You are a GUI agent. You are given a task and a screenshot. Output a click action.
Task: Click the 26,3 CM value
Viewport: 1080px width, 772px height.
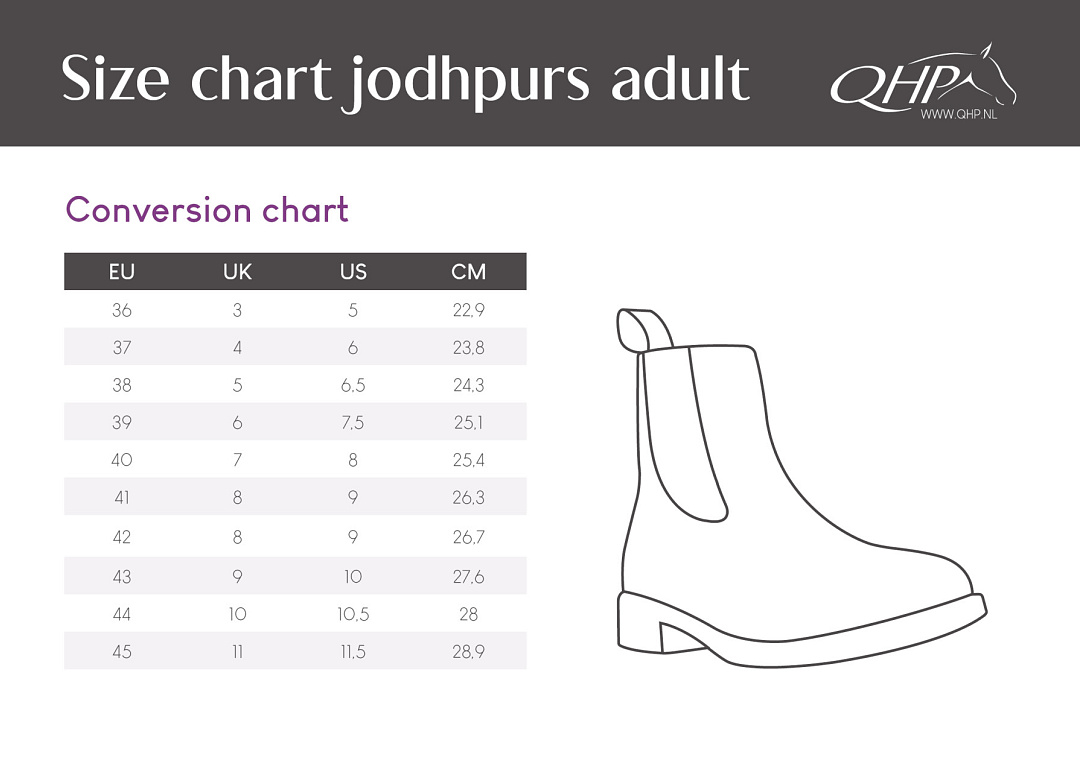[x=468, y=498]
